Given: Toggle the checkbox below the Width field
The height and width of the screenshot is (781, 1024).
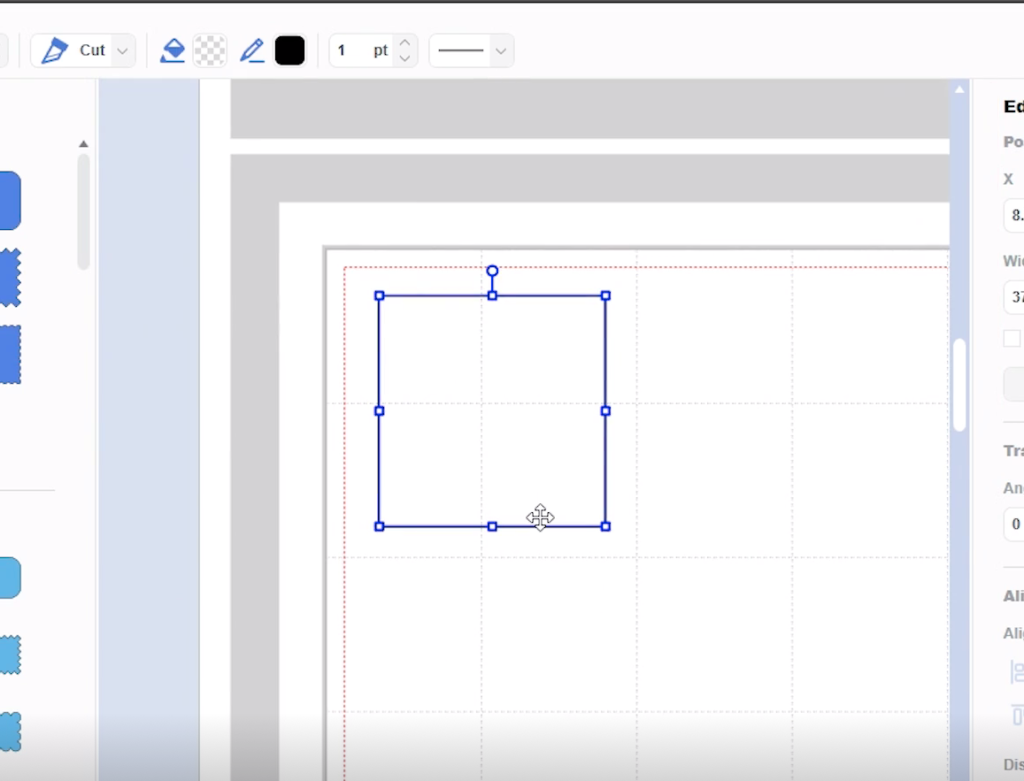Looking at the screenshot, I should pyautogui.click(x=1011, y=338).
